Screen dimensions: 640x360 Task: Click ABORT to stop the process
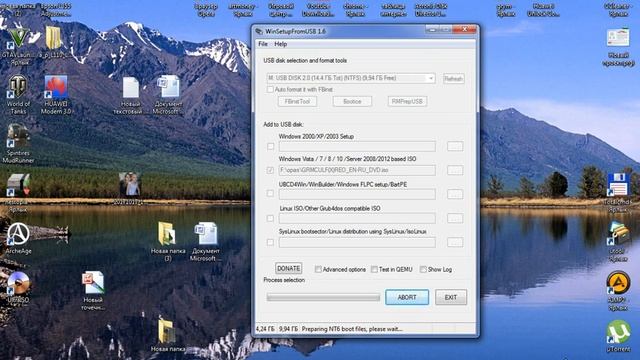407,297
